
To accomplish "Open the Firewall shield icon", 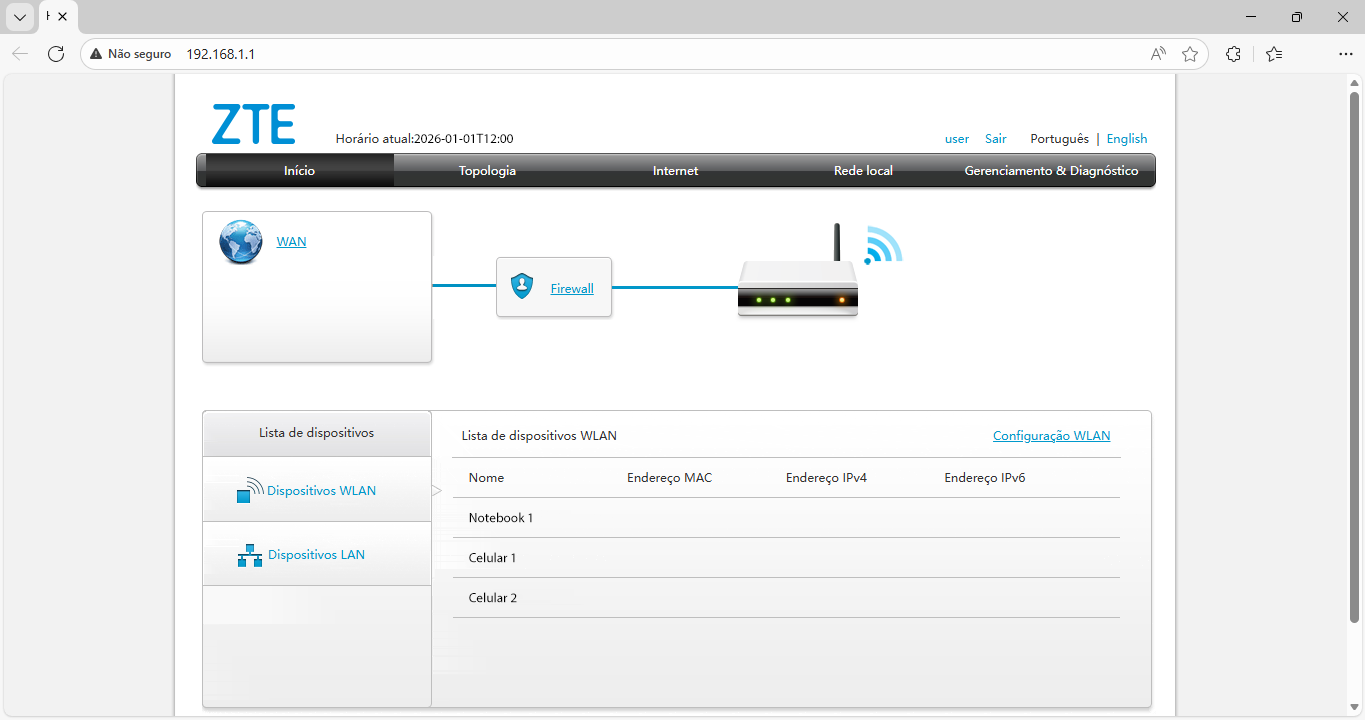I will pos(521,287).
